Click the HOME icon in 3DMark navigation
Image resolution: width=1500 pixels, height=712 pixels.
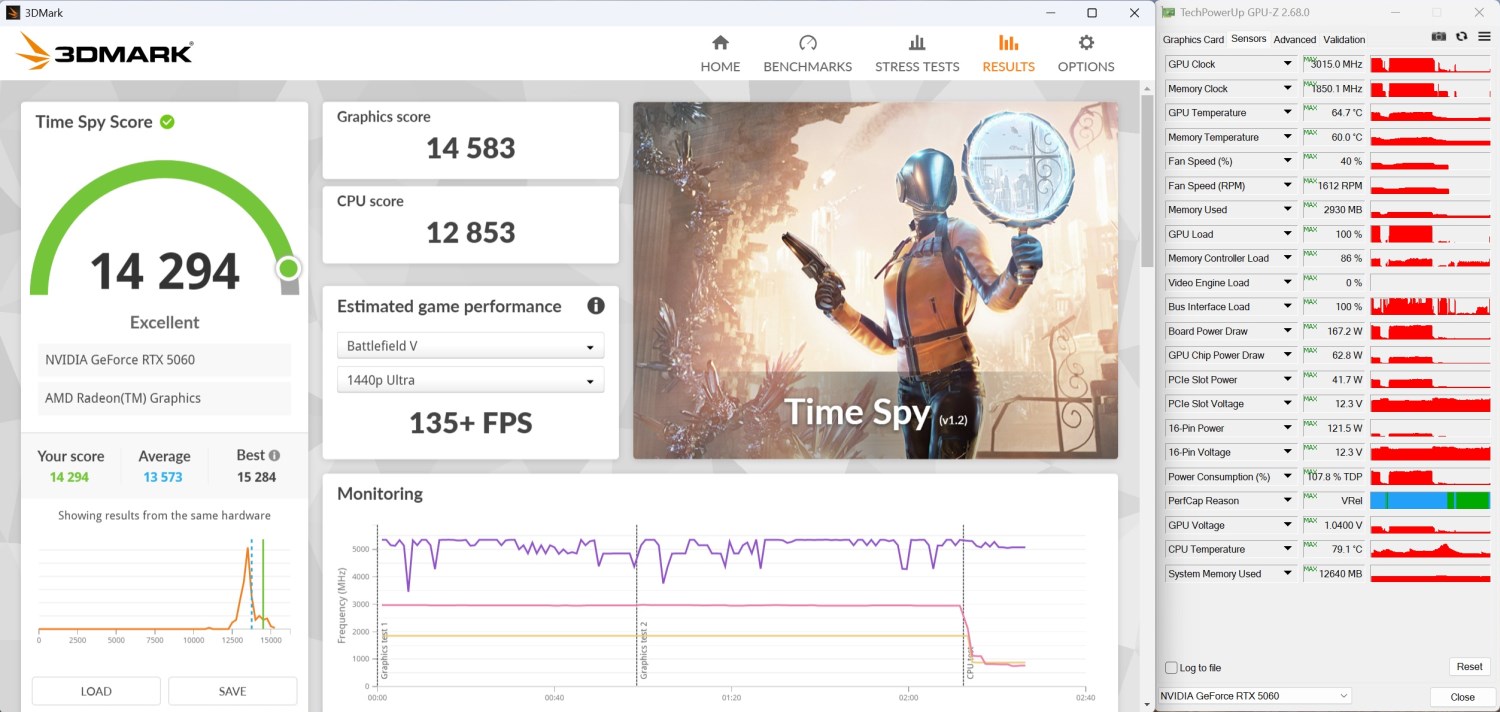(720, 43)
